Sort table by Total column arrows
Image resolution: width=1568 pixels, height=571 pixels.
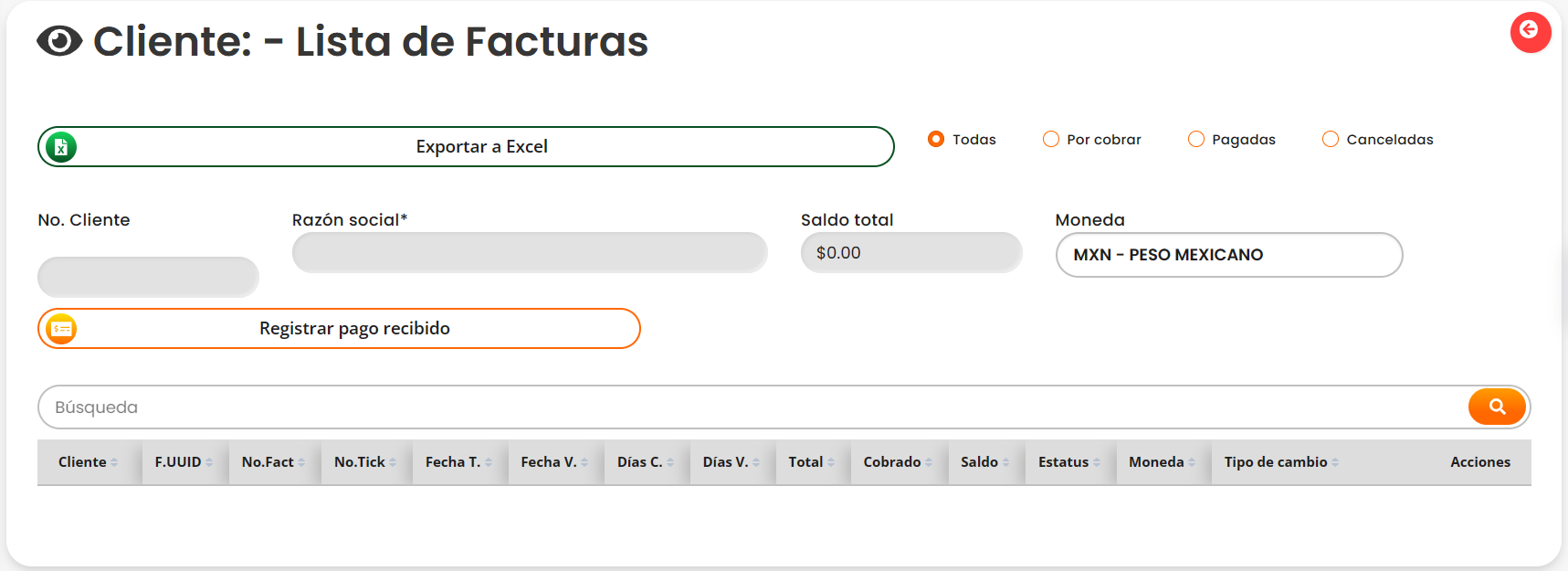click(831, 462)
